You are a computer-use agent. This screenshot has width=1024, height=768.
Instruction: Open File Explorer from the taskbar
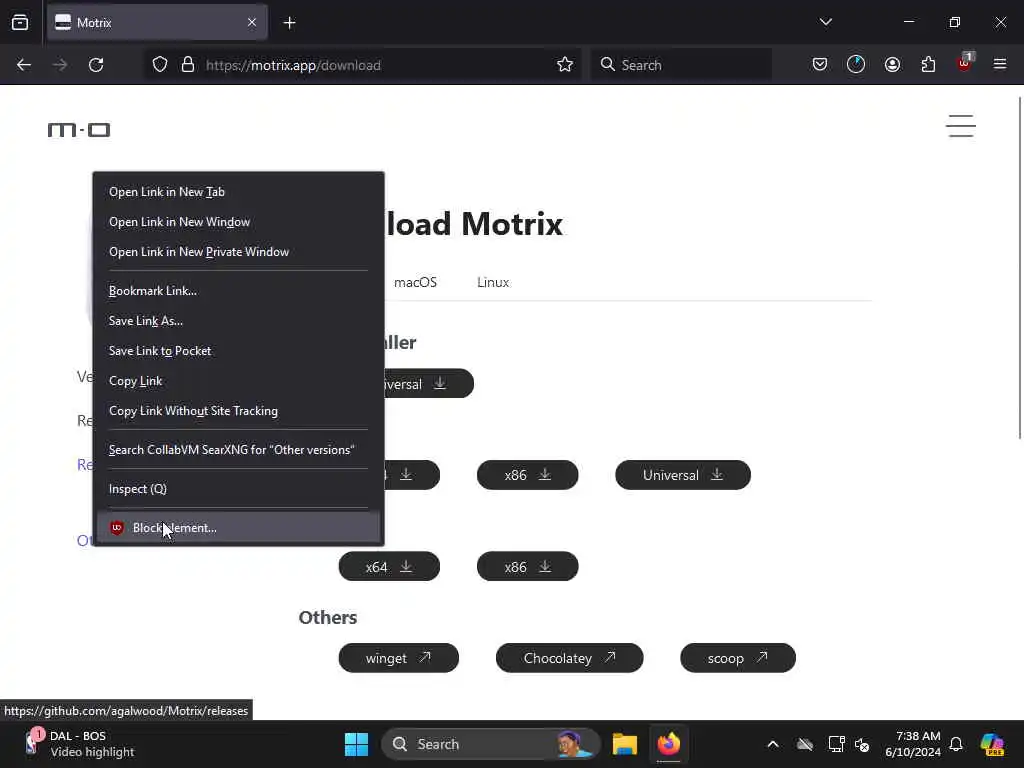[x=624, y=744]
